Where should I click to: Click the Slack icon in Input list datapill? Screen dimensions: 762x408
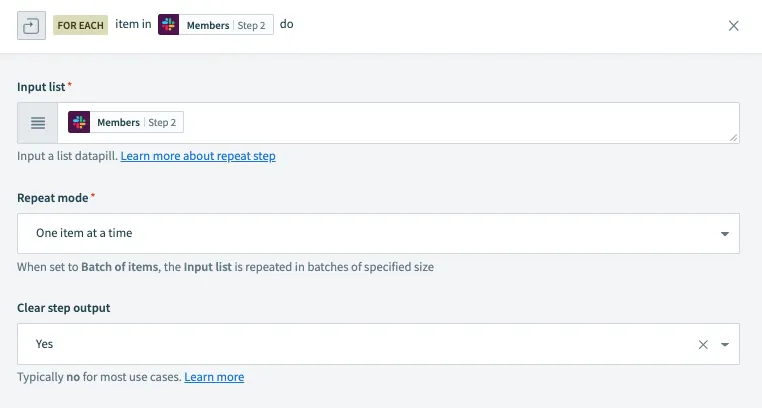80,122
